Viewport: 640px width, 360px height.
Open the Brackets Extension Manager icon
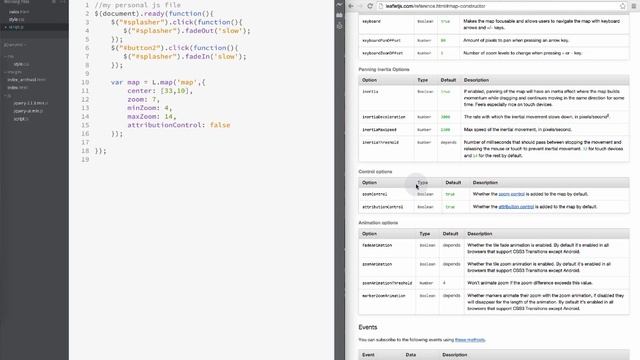pos(340,15)
